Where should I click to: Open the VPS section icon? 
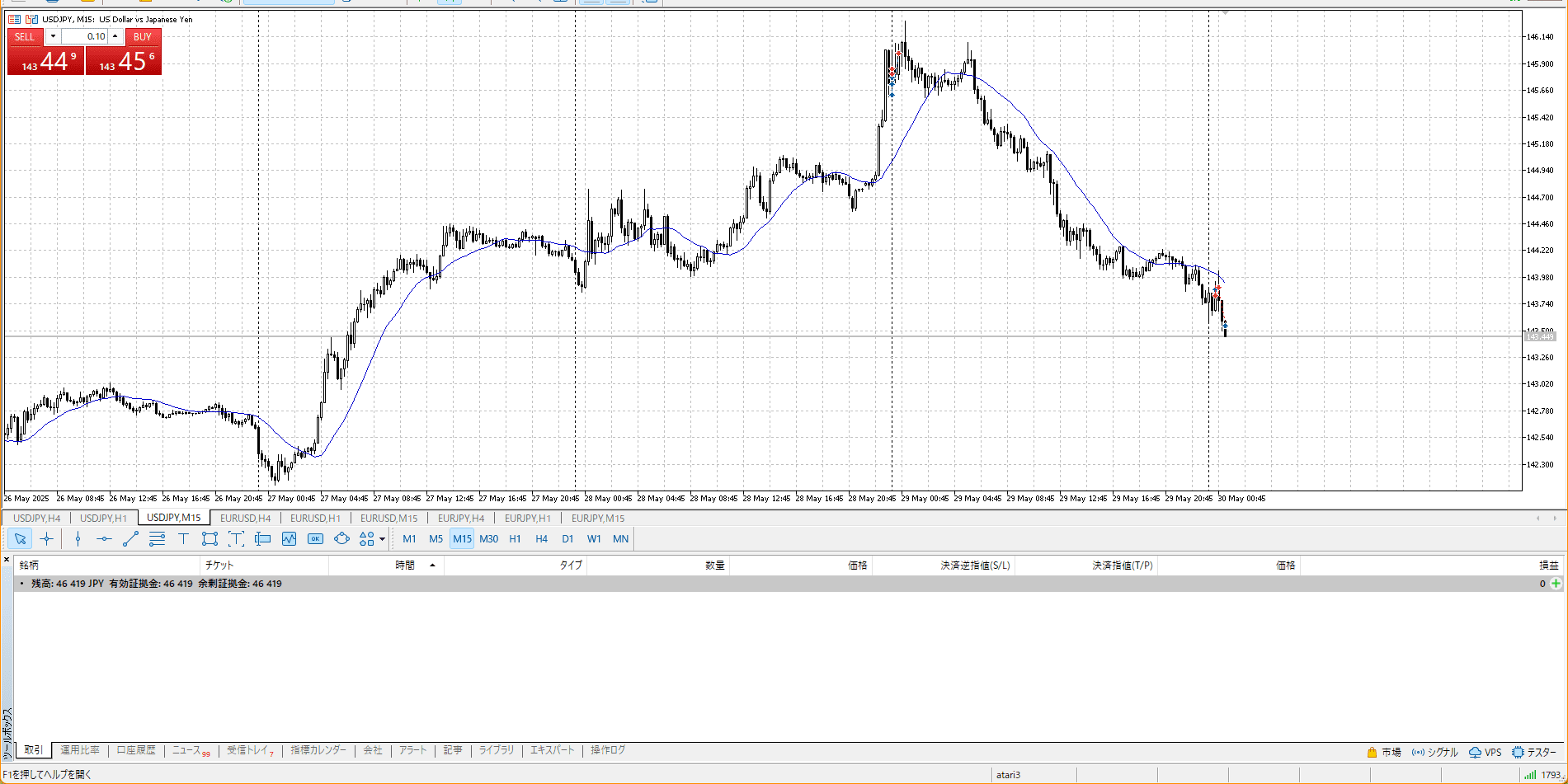coord(1475,752)
